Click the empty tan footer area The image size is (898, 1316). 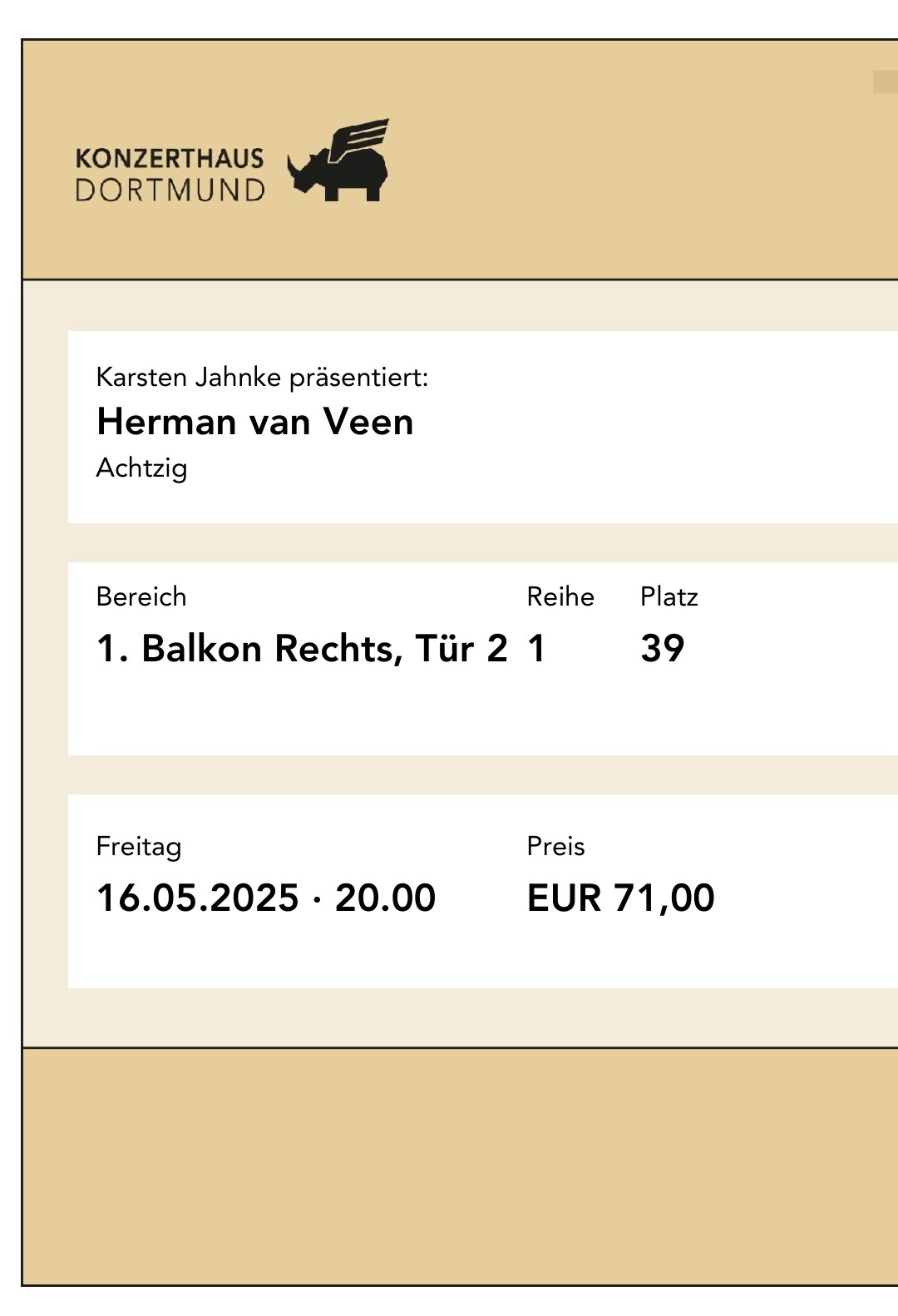click(460, 1166)
